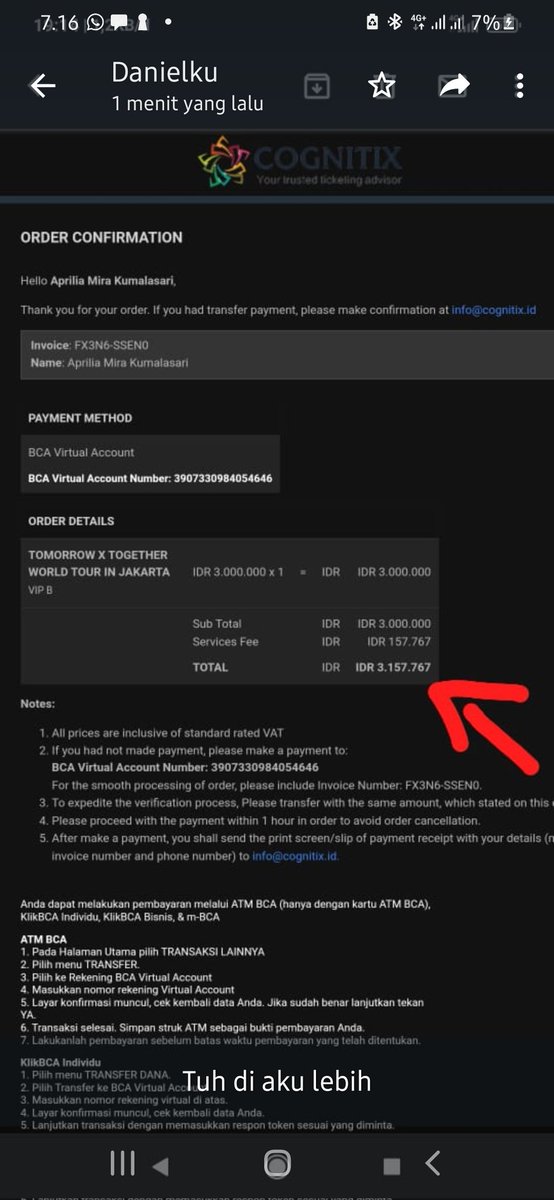Select the Notes: heading

pyautogui.click(x=38, y=704)
